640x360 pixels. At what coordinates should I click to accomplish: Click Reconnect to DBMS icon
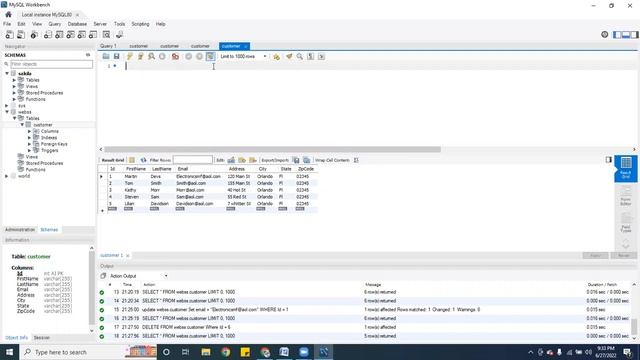click(x=120, y=35)
